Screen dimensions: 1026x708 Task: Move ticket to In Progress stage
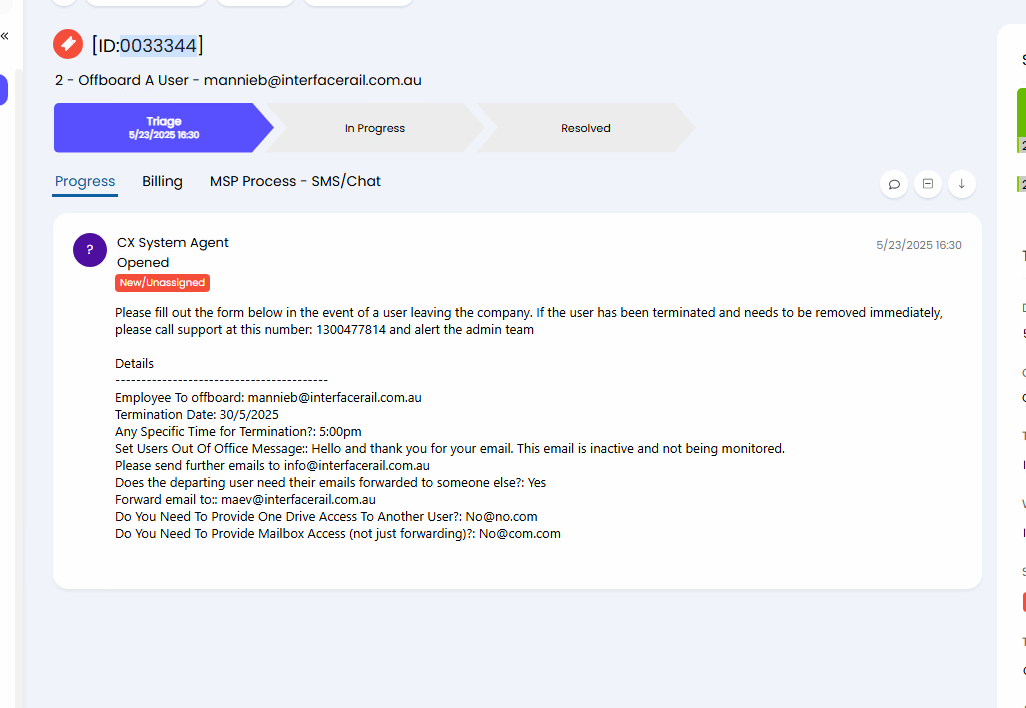pyautogui.click(x=375, y=128)
